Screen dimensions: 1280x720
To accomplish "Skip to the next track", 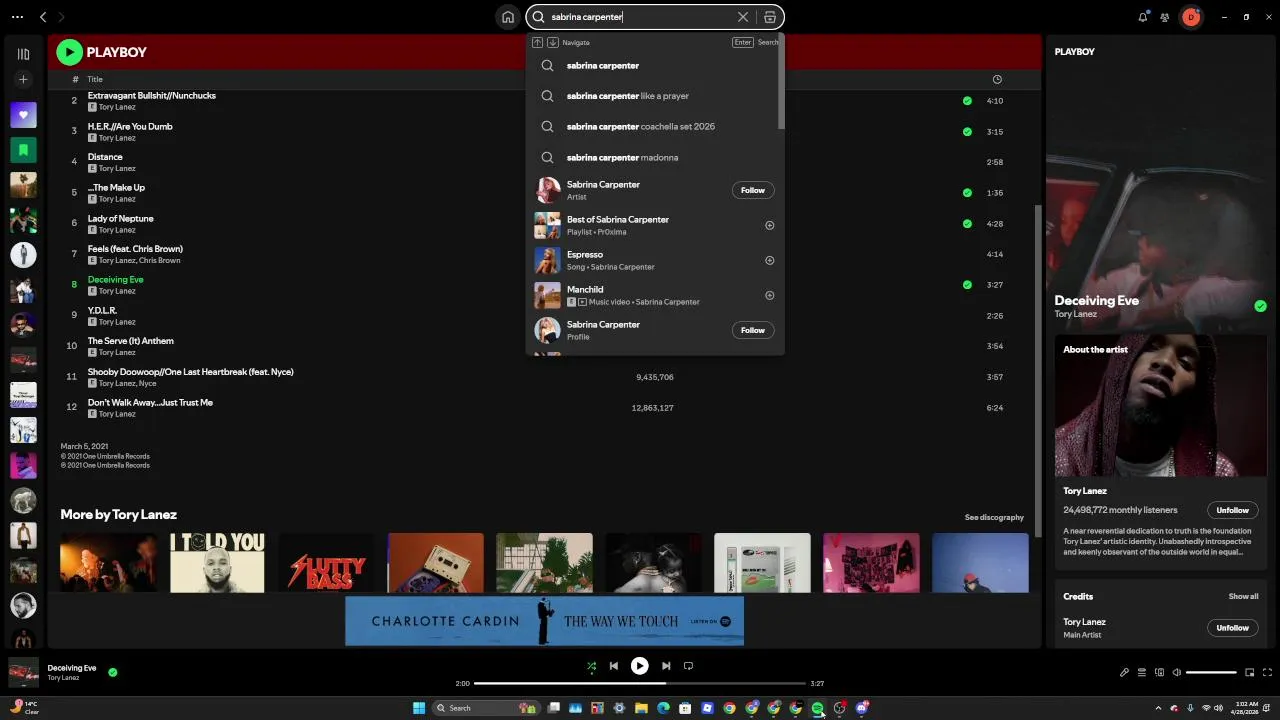I will 666,666.
